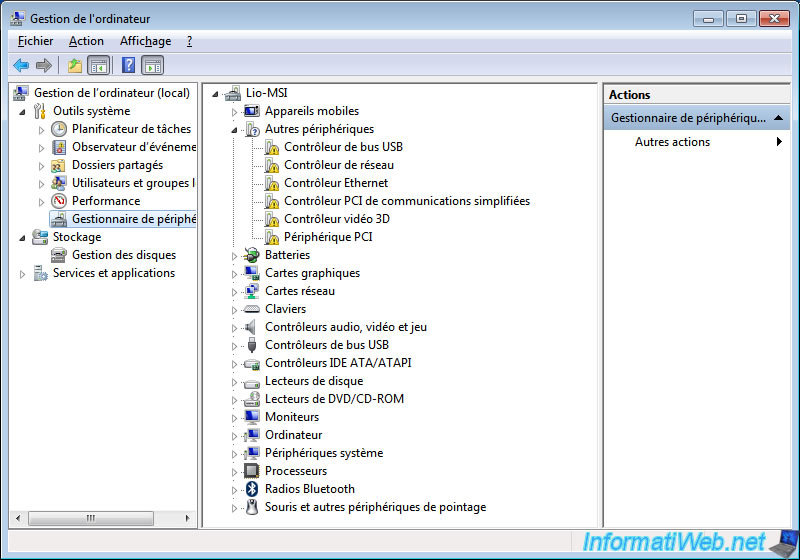800x560 pixels.
Task: Collapse the Autres périphériques node
Action: [234, 130]
